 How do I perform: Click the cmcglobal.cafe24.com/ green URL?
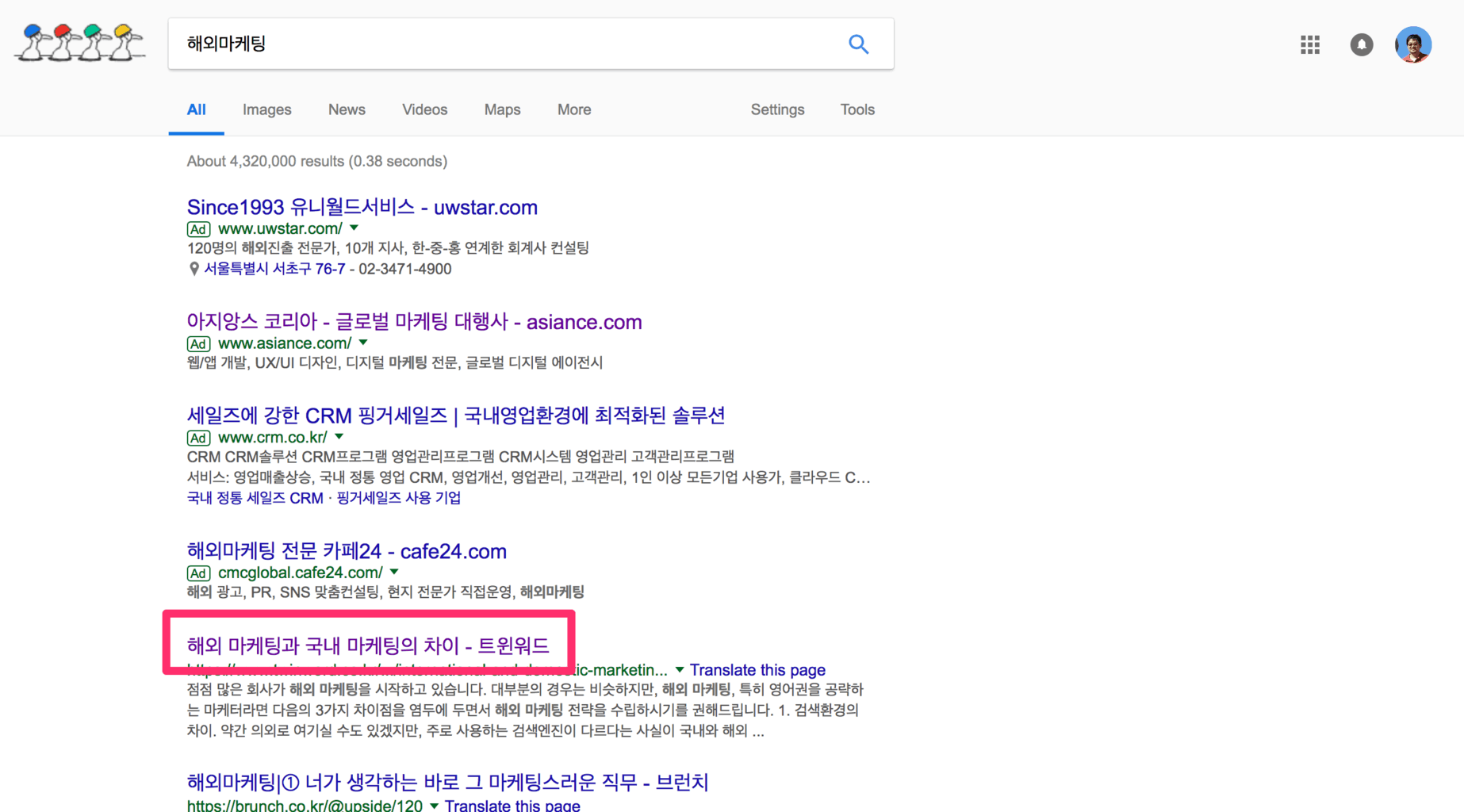(301, 573)
